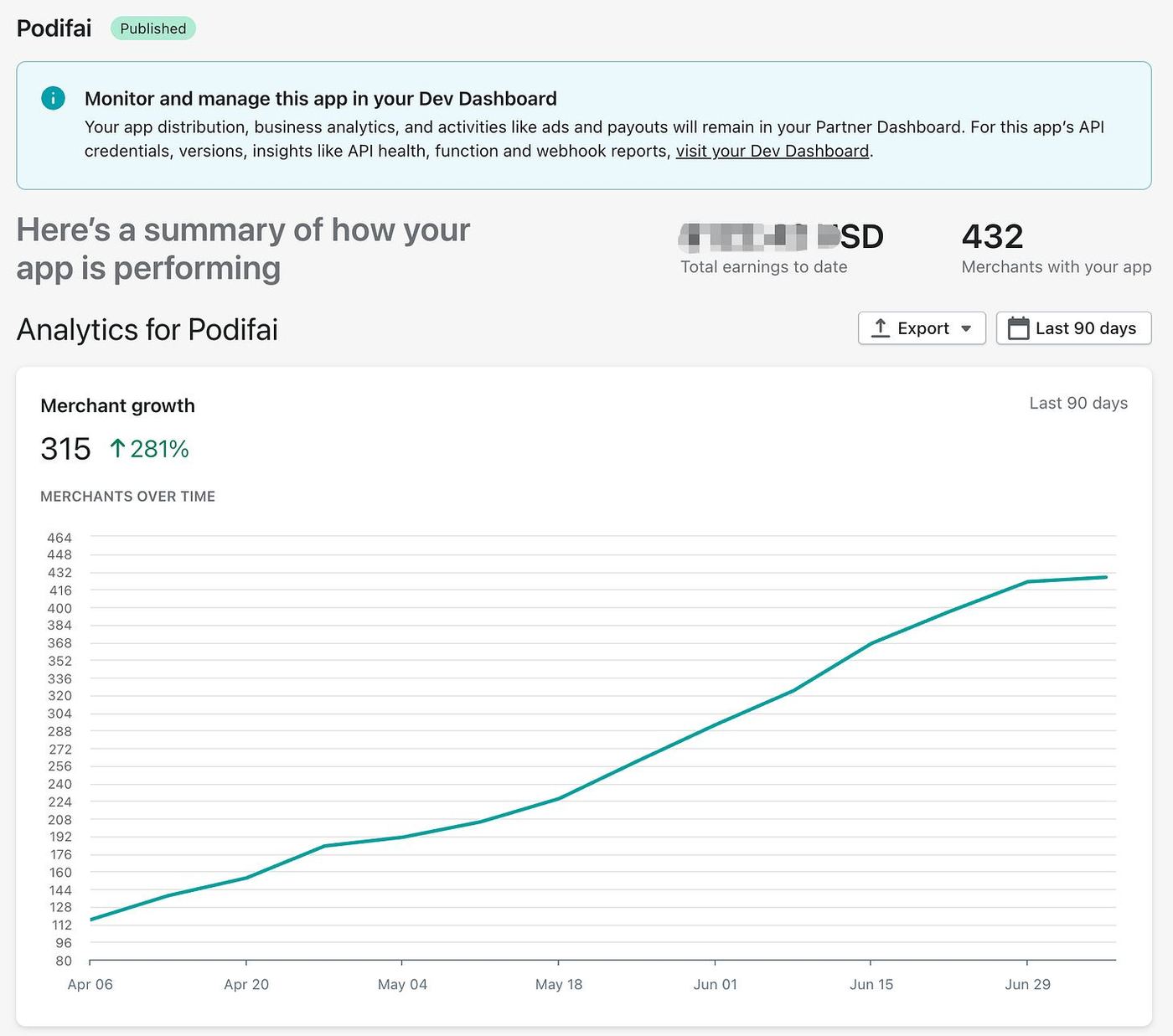This screenshot has width=1173, height=1036.
Task: Click the 'Here's a summary' heading
Action: click(x=243, y=249)
